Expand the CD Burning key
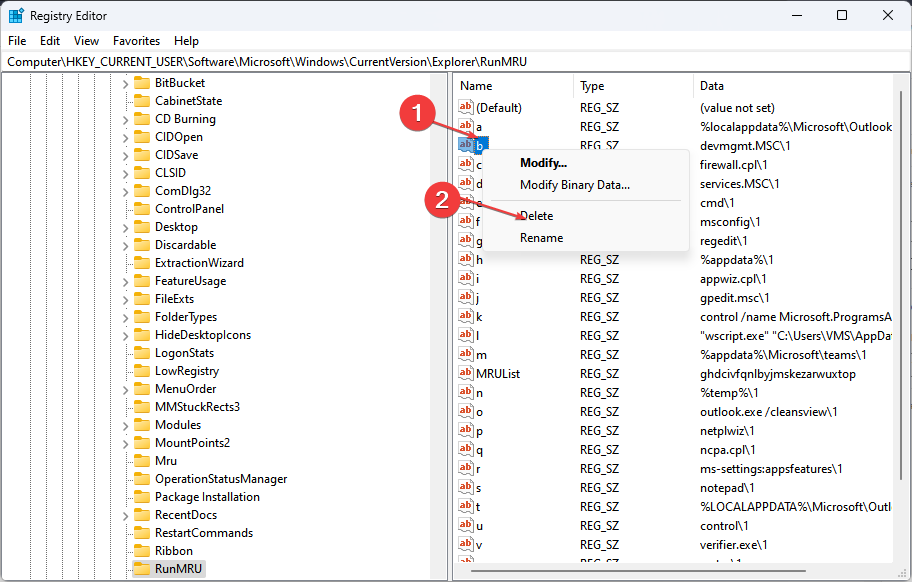 tap(125, 119)
